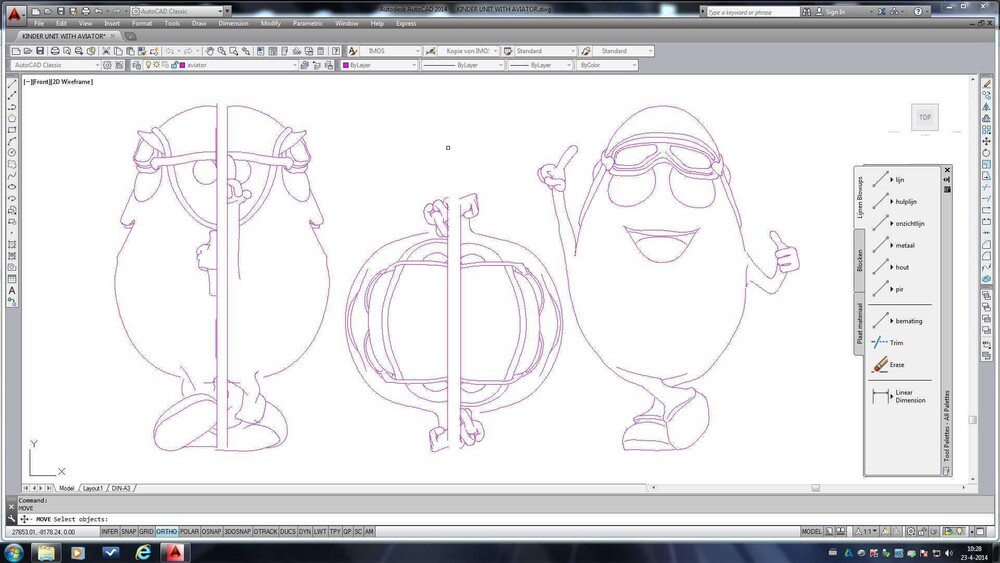Open the ByColor plot style dropdown
1000x563 pixels.
pyautogui.click(x=606, y=65)
